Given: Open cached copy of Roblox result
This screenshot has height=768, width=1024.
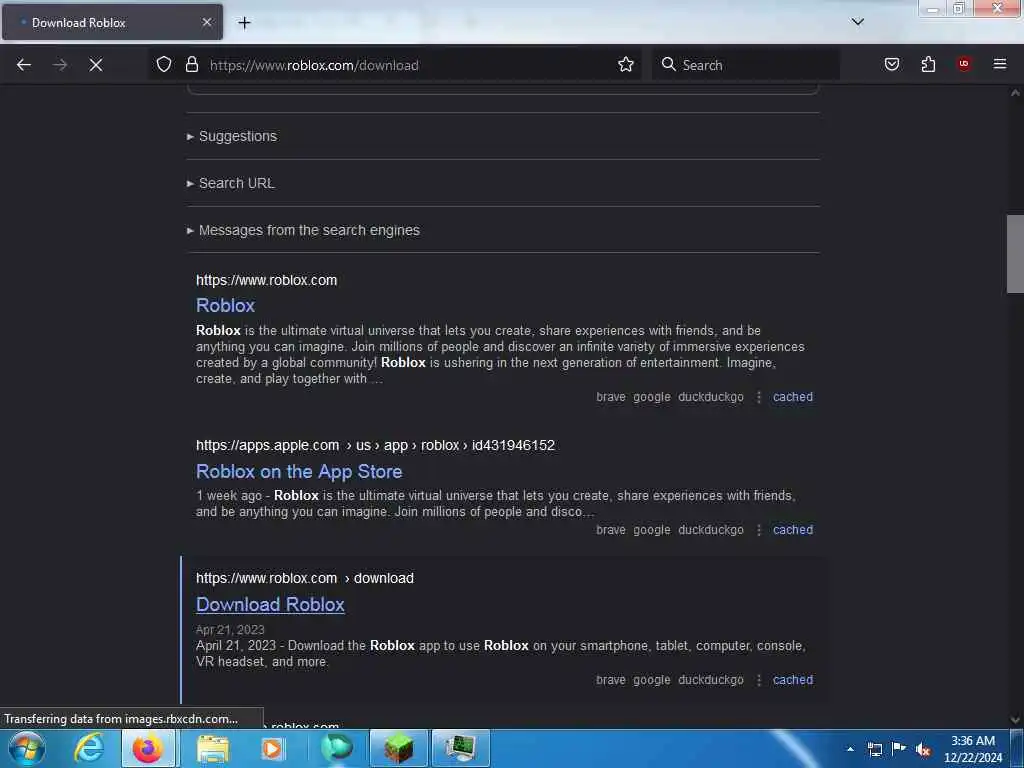Looking at the screenshot, I should (x=793, y=396).
